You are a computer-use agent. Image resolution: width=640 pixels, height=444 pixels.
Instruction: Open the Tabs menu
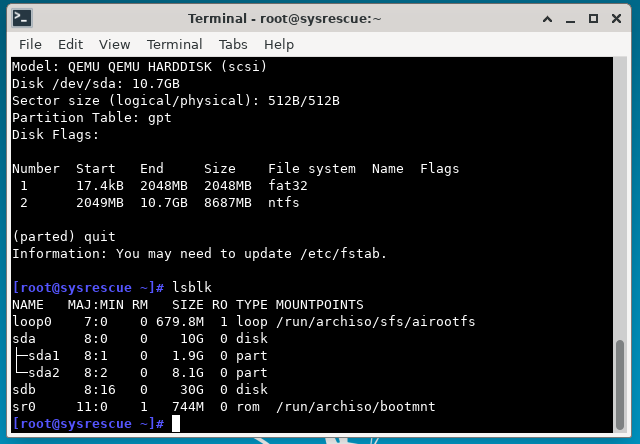coord(233,44)
